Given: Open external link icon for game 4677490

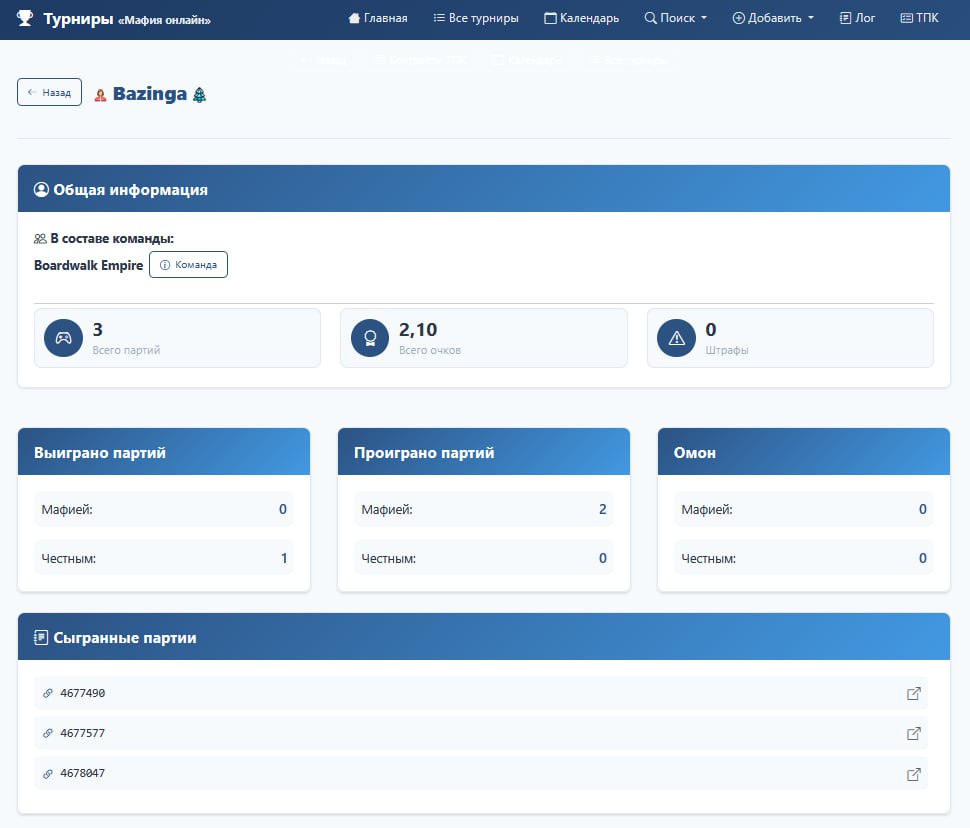Looking at the screenshot, I should point(913,693).
